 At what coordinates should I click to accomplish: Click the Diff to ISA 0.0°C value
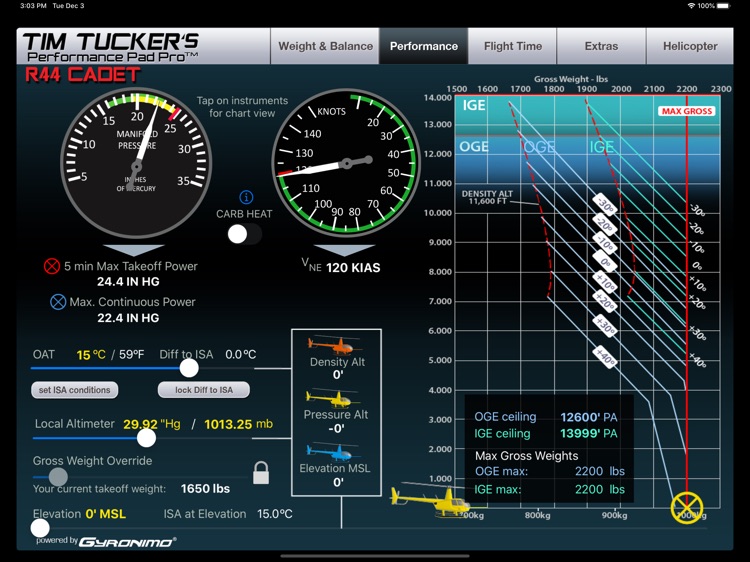tap(241, 355)
